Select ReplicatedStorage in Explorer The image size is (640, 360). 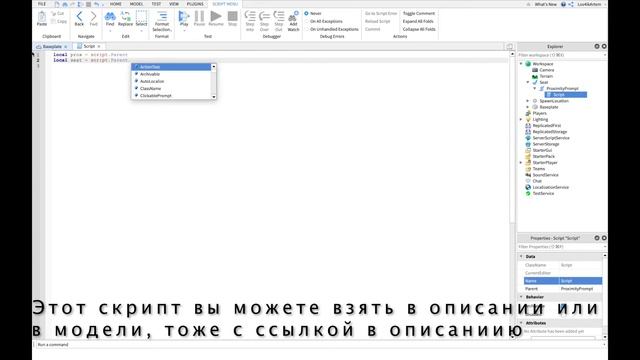click(549, 132)
